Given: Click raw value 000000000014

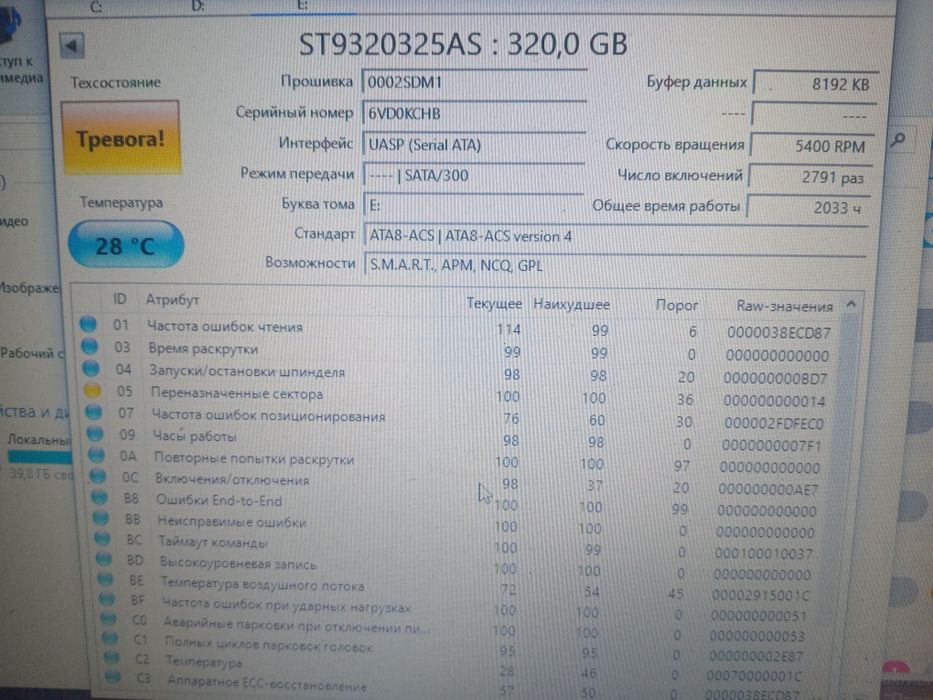Looking at the screenshot, I should 774,401.
